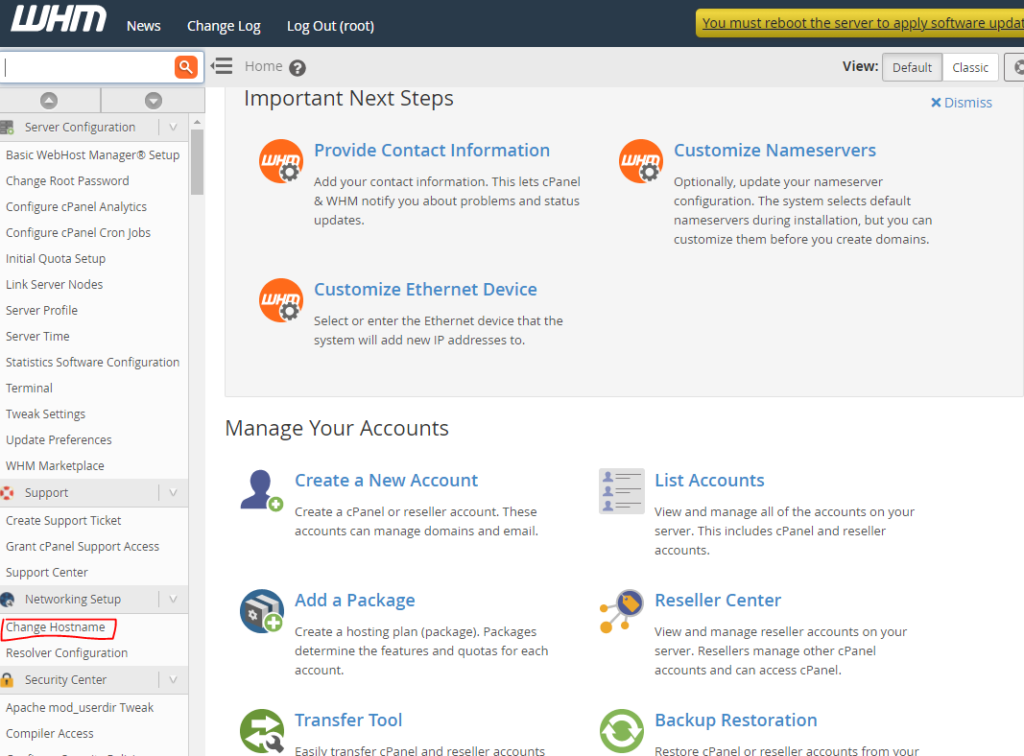Click the Create a New Account user icon
1024x756 pixels.
(x=262, y=490)
